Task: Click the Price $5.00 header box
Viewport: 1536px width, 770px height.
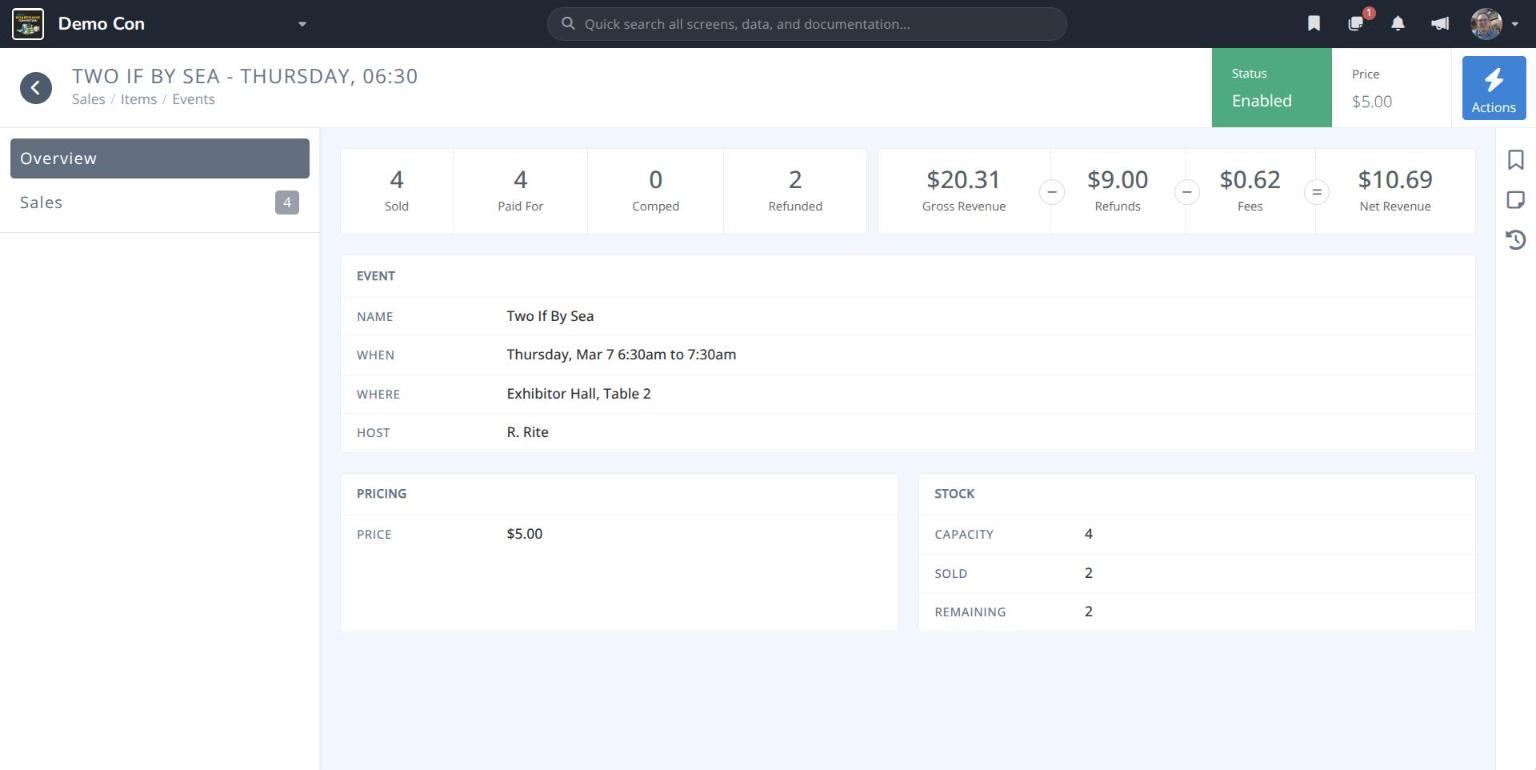Action: [x=1391, y=88]
